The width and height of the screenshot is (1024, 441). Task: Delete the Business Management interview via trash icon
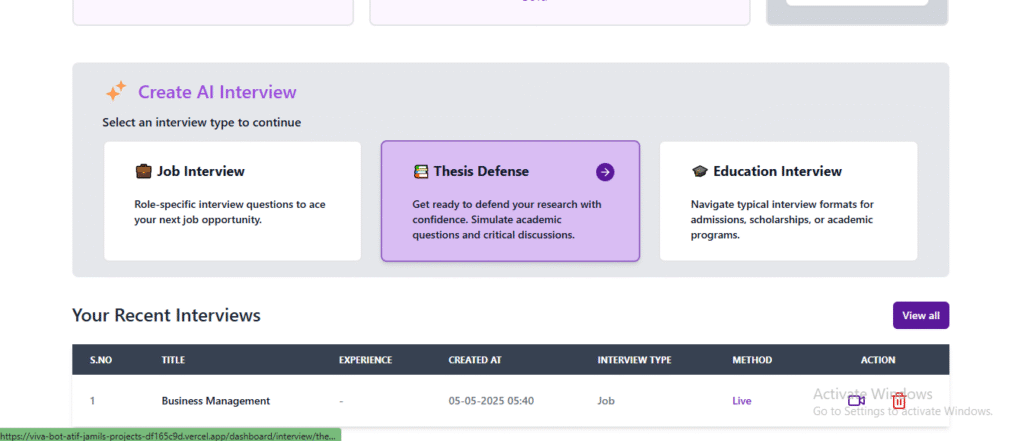899,401
